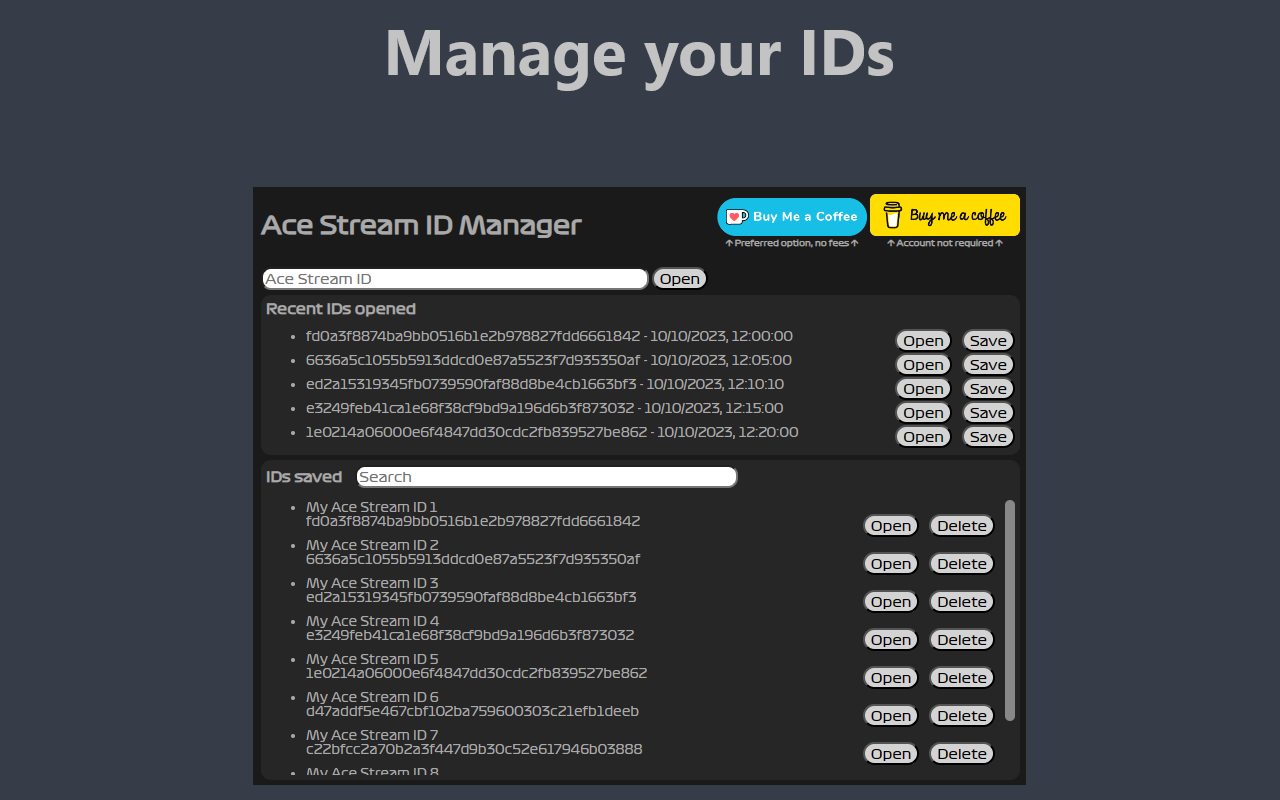Delete saved My Ace Stream ID 4
1280x800 pixels.
(962, 640)
